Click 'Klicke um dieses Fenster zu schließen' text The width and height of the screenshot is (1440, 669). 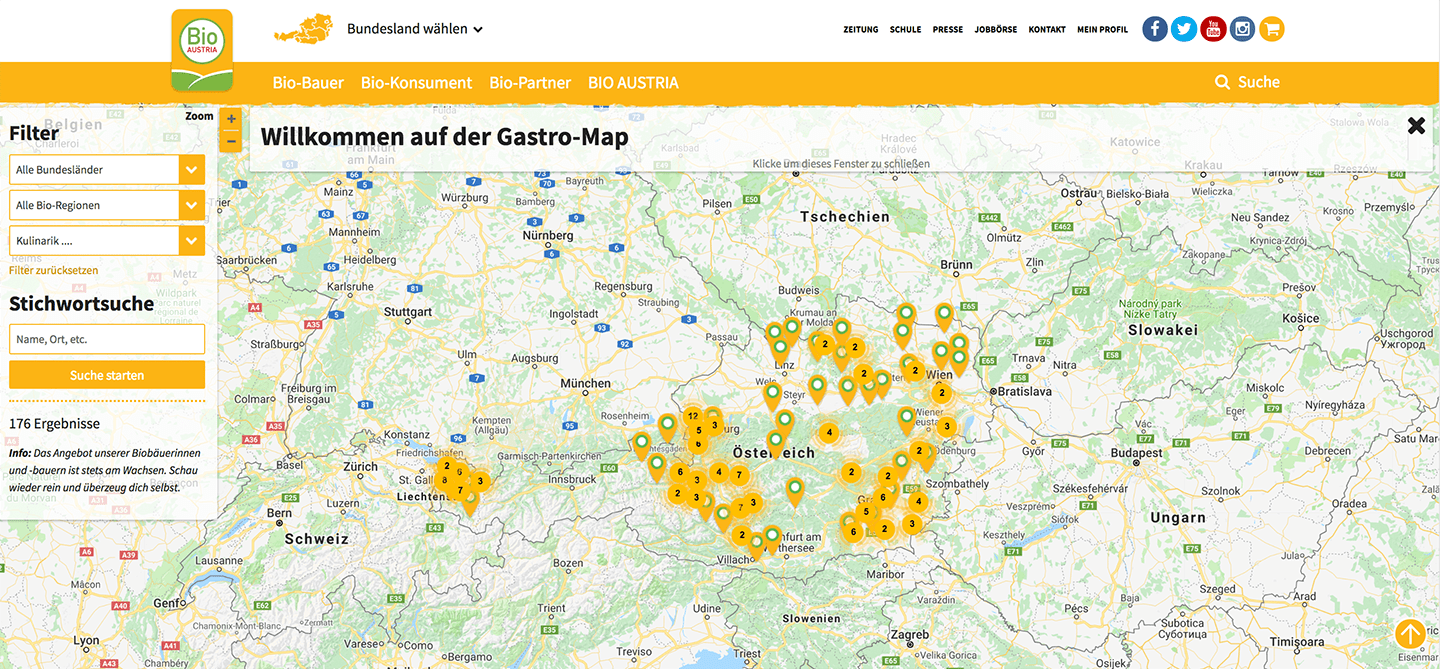tap(841, 163)
